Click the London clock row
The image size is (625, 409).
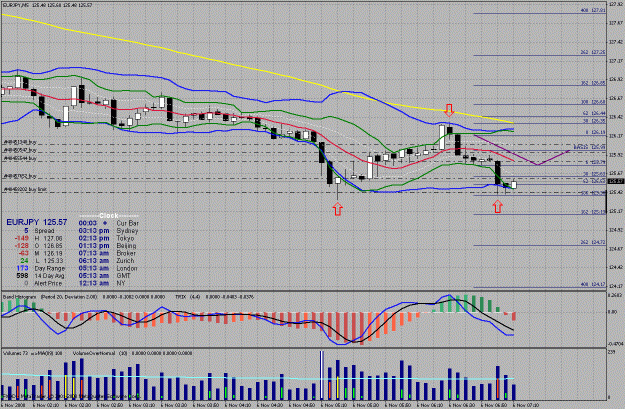[x=108, y=268]
